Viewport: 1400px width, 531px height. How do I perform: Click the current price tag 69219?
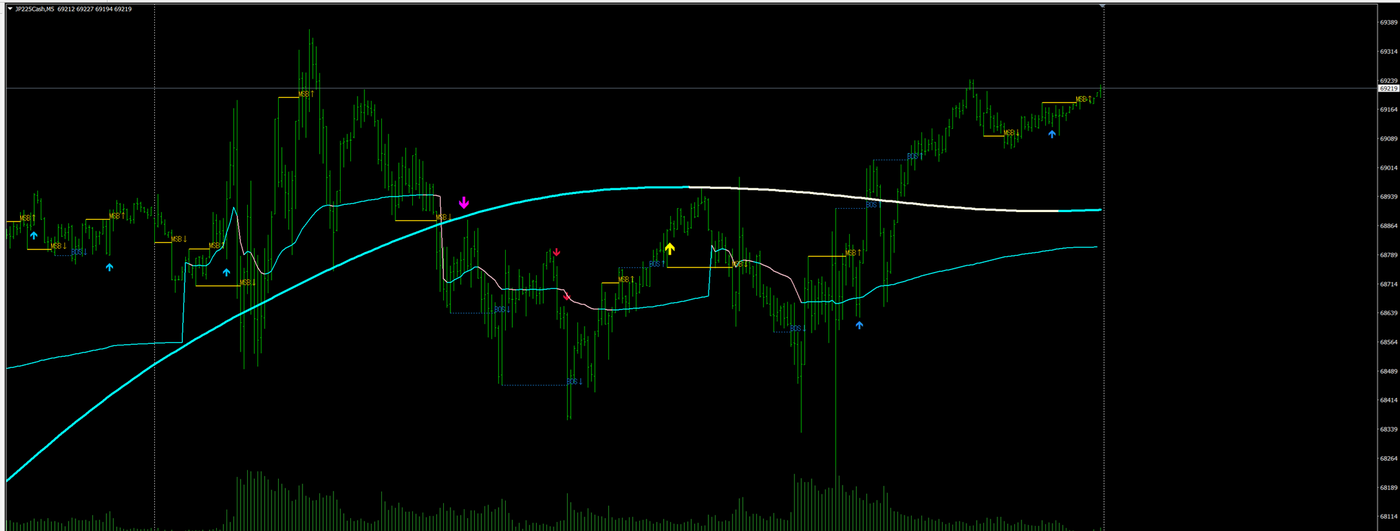[1387, 88]
